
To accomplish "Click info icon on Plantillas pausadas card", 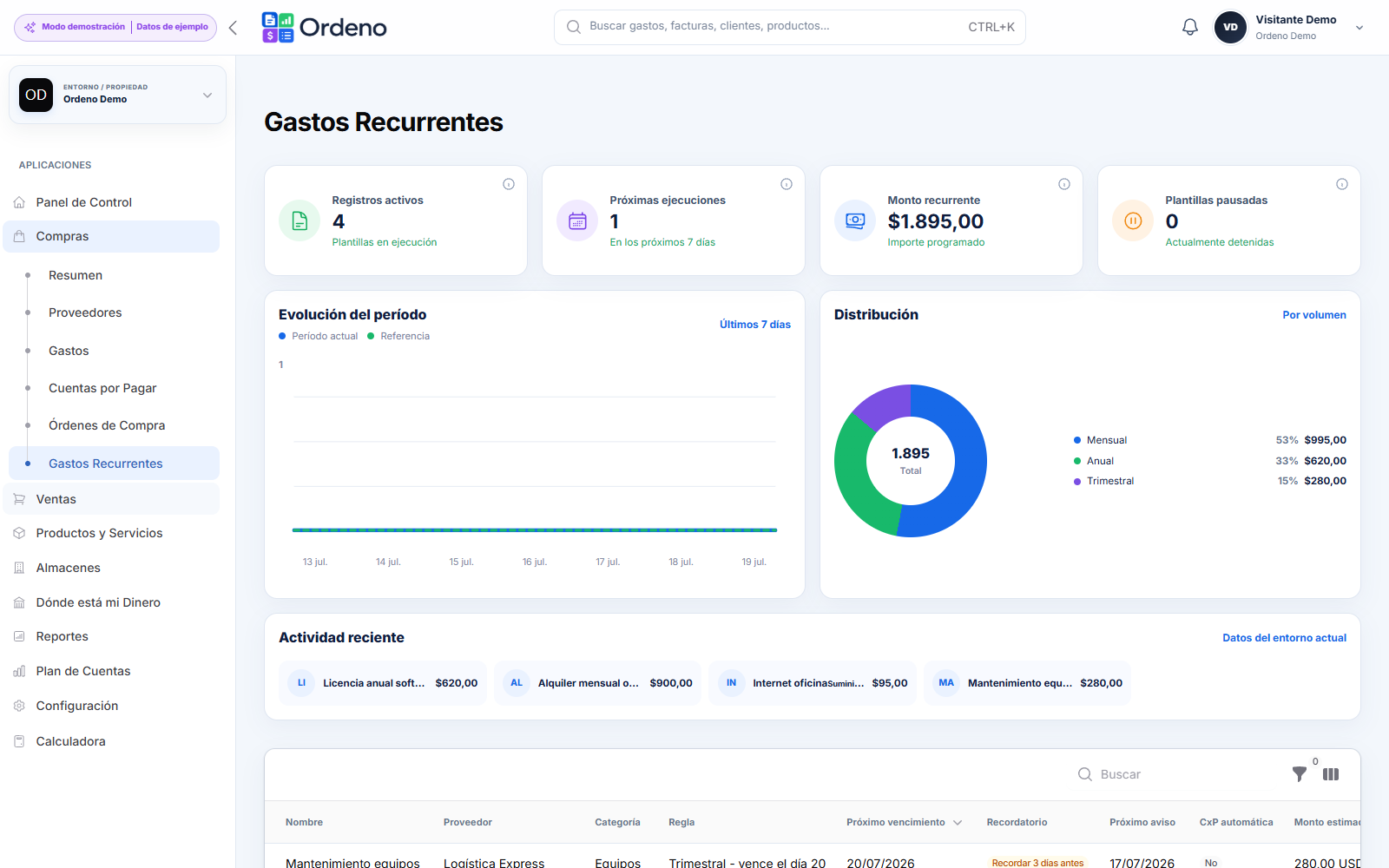I will point(1342,184).
